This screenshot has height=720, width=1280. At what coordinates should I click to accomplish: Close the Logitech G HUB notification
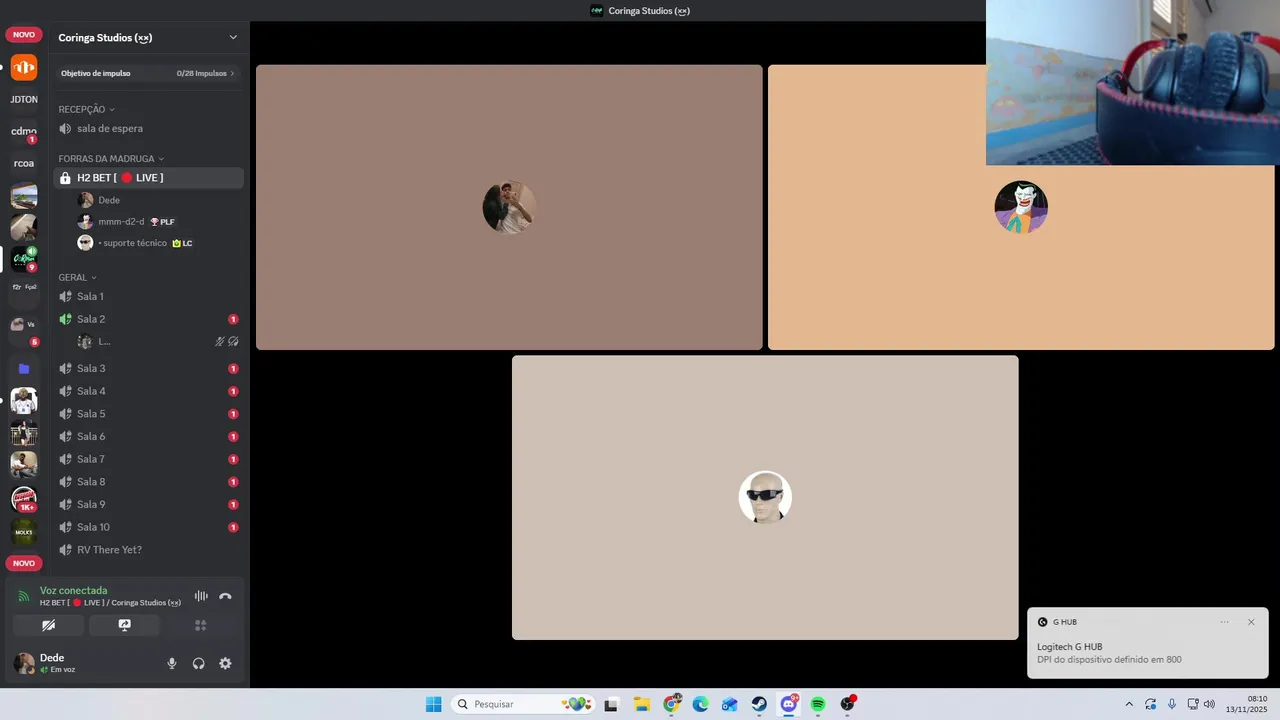(x=1251, y=622)
